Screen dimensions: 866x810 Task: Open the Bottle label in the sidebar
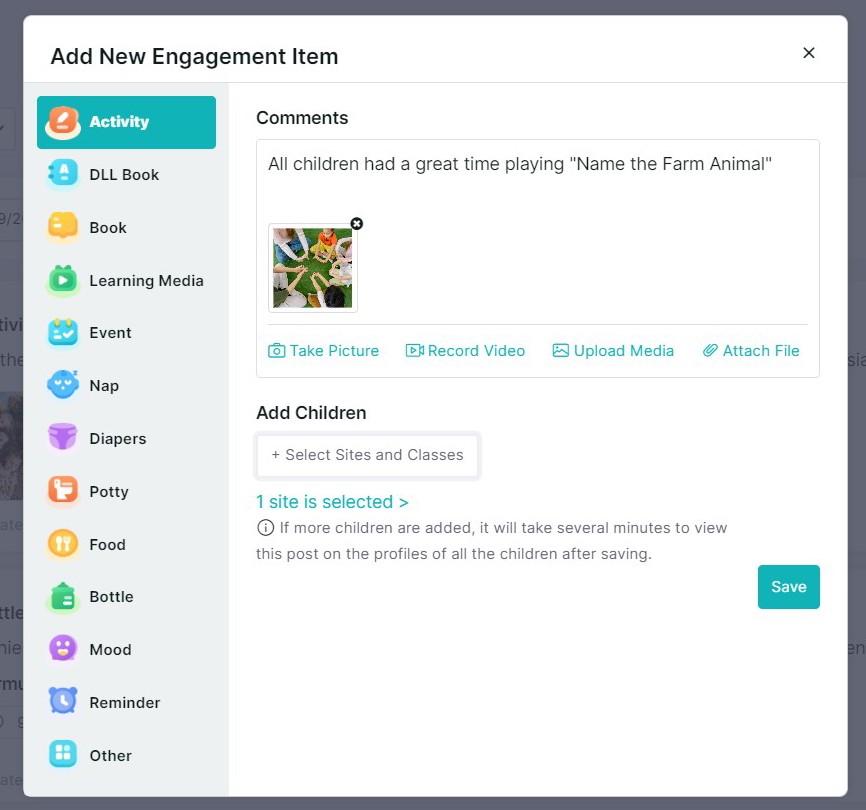tap(112, 597)
